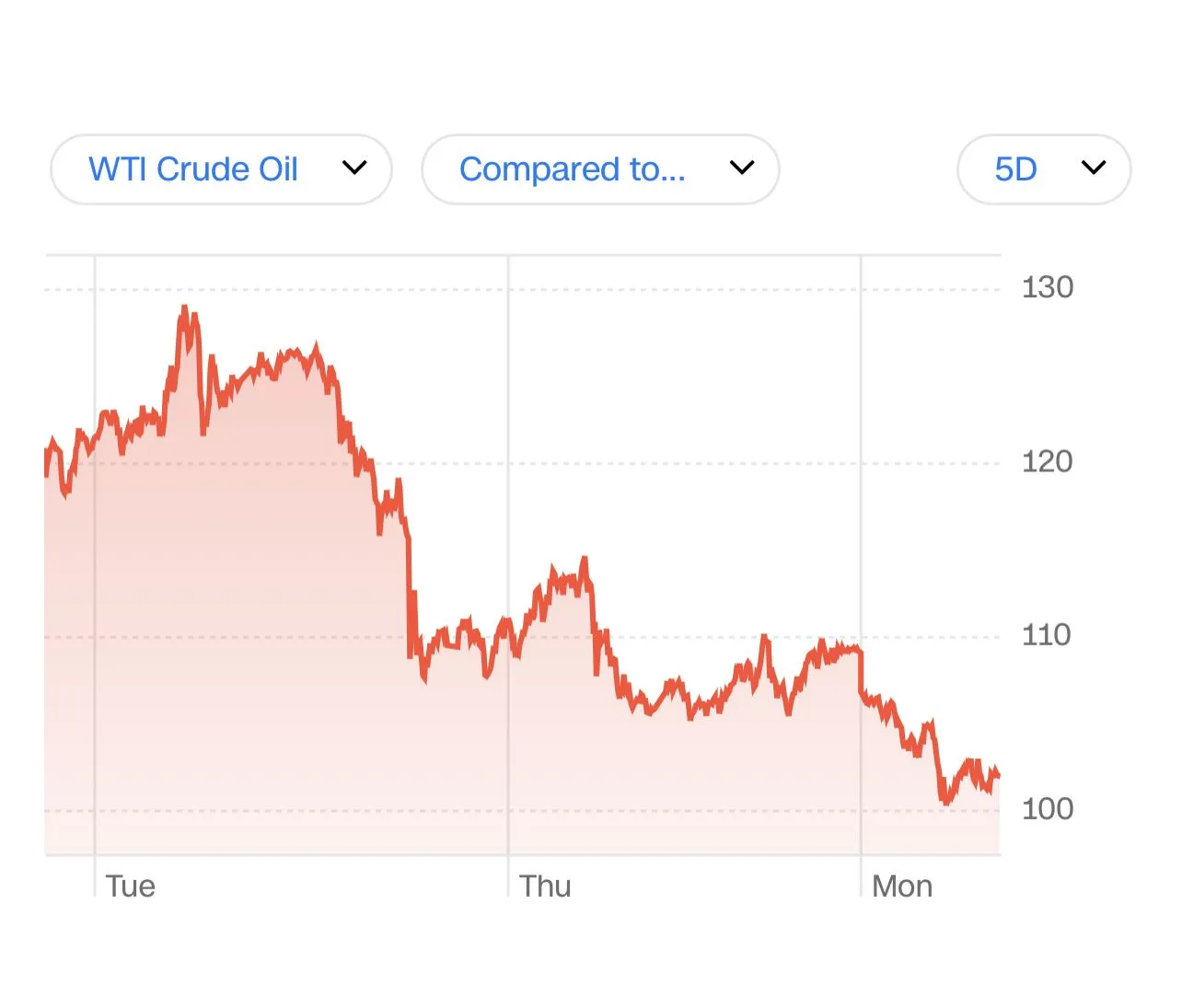Open the Compared to... dropdown
Viewport: 1182px width, 1008px height.
(572, 169)
